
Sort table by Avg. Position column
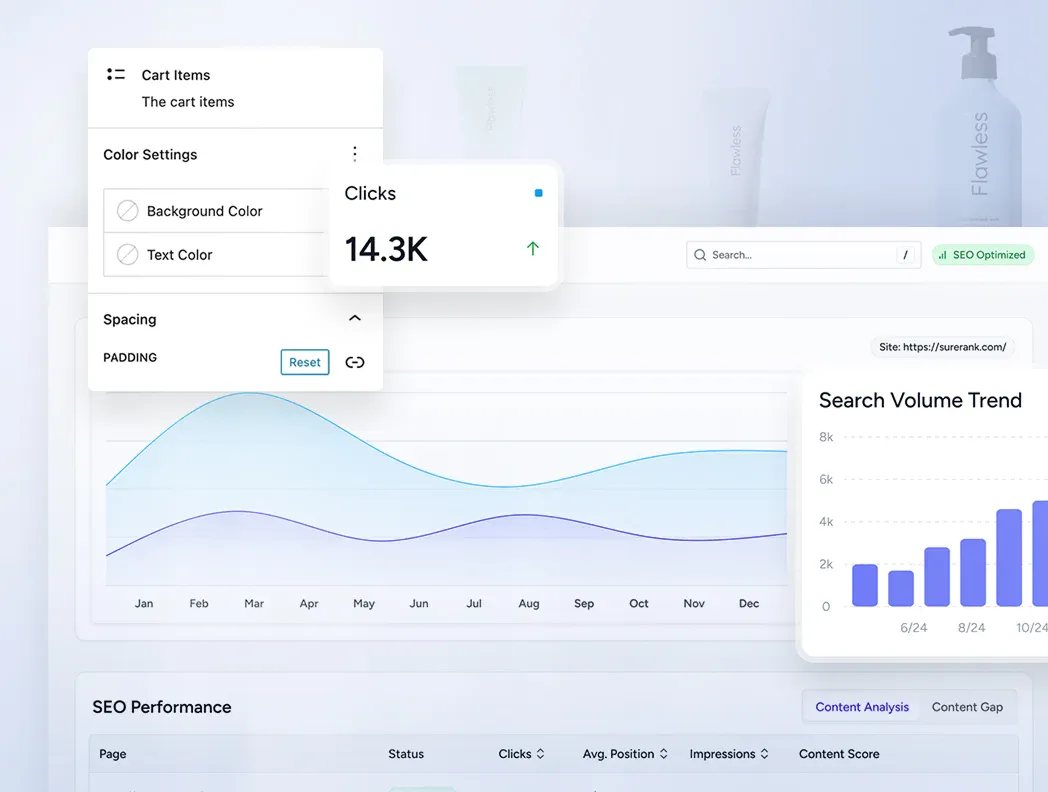pyautogui.click(x=663, y=754)
